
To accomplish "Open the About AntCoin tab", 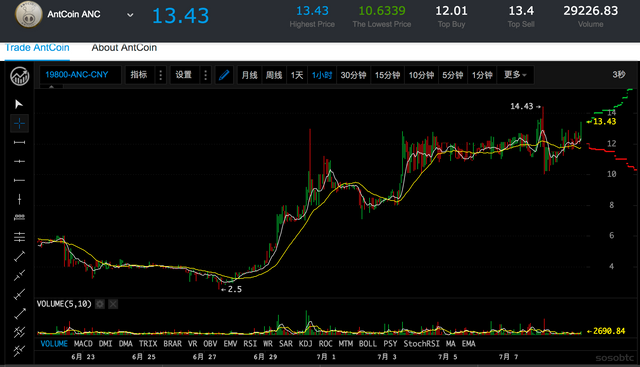I will coord(124,48).
